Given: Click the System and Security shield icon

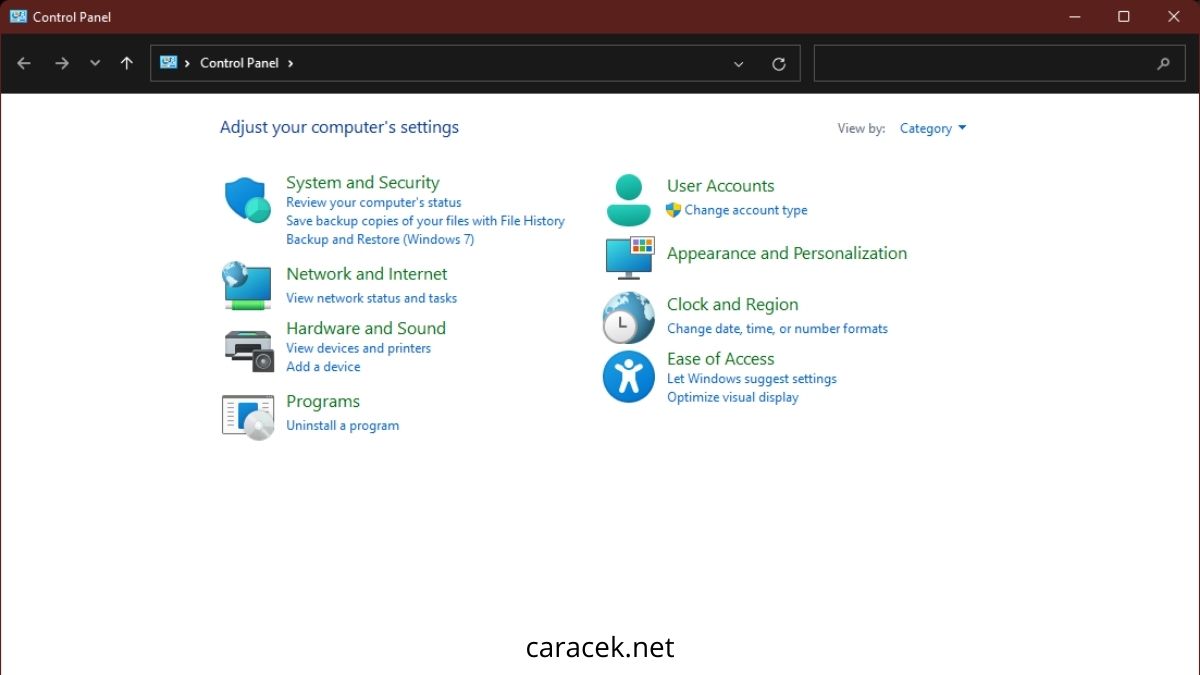Looking at the screenshot, I should [x=247, y=200].
